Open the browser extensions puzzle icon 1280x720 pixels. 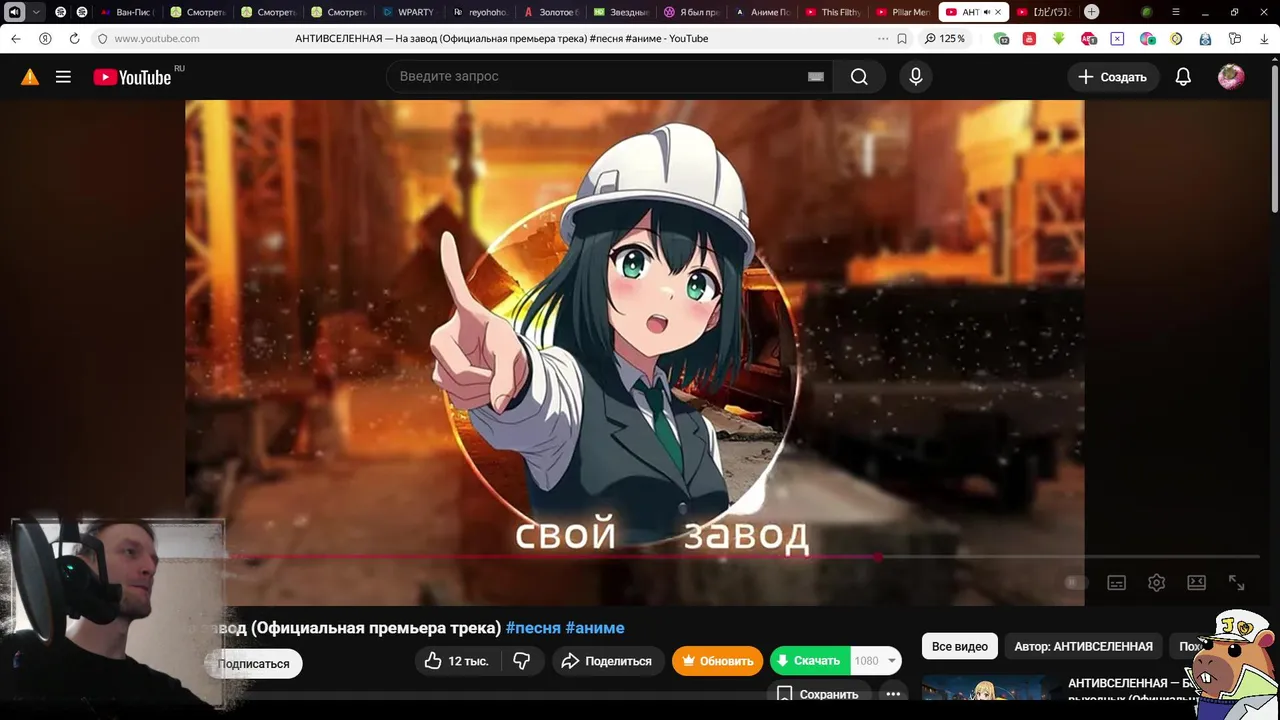[x=1235, y=38]
